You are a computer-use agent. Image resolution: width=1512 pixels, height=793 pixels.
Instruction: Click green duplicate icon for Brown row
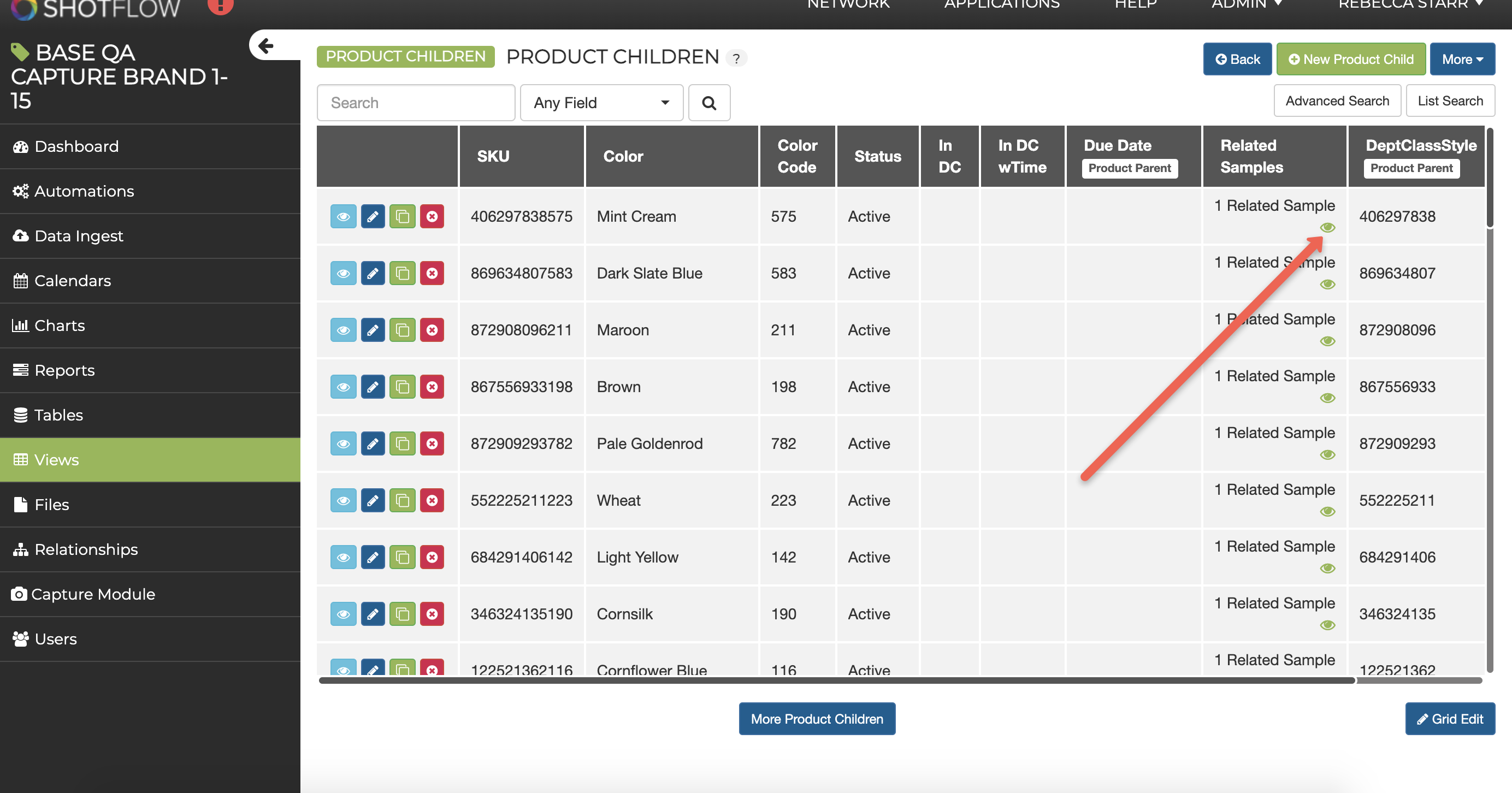(x=402, y=387)
